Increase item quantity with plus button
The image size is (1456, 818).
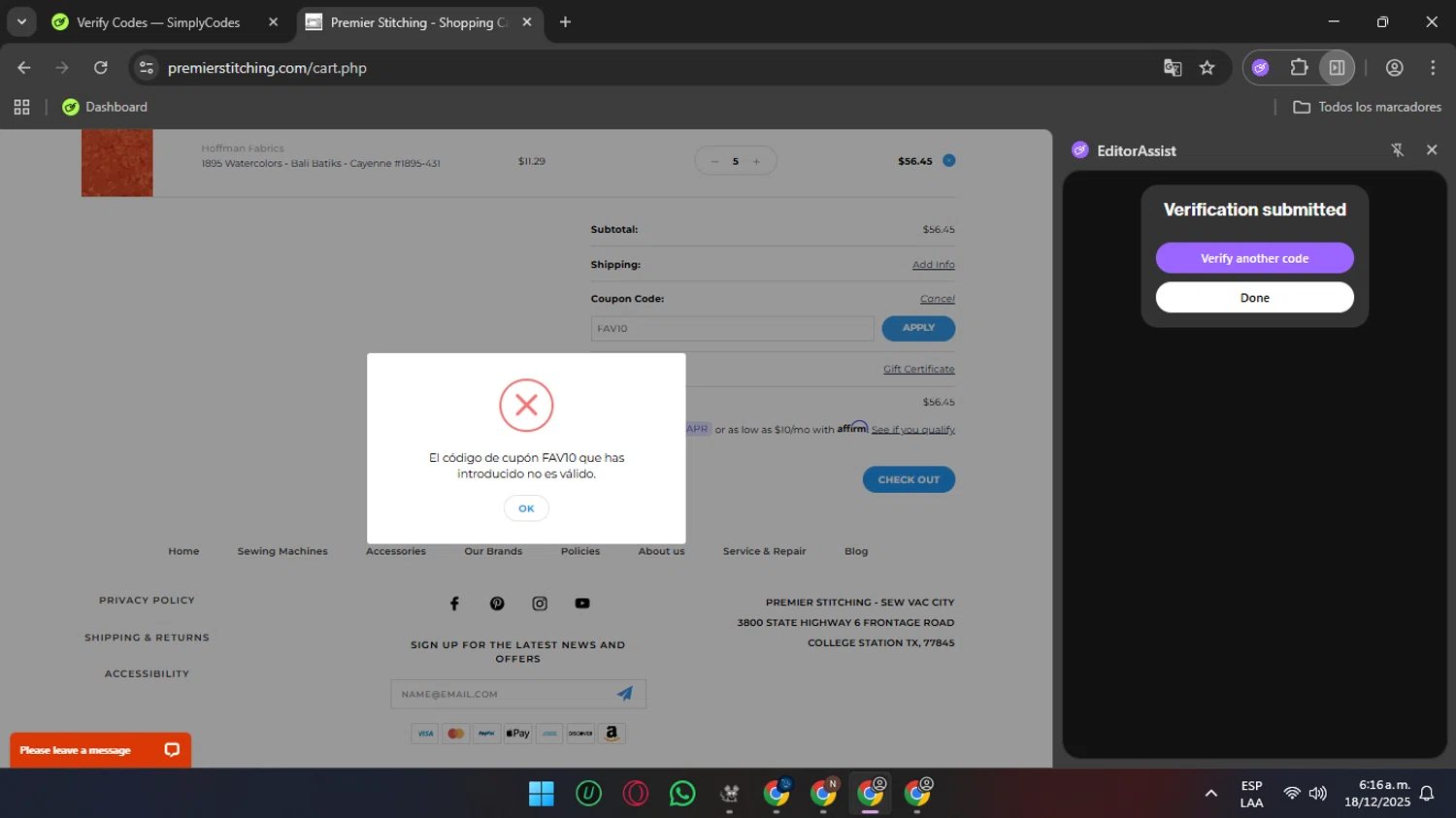tap(756, 161)
